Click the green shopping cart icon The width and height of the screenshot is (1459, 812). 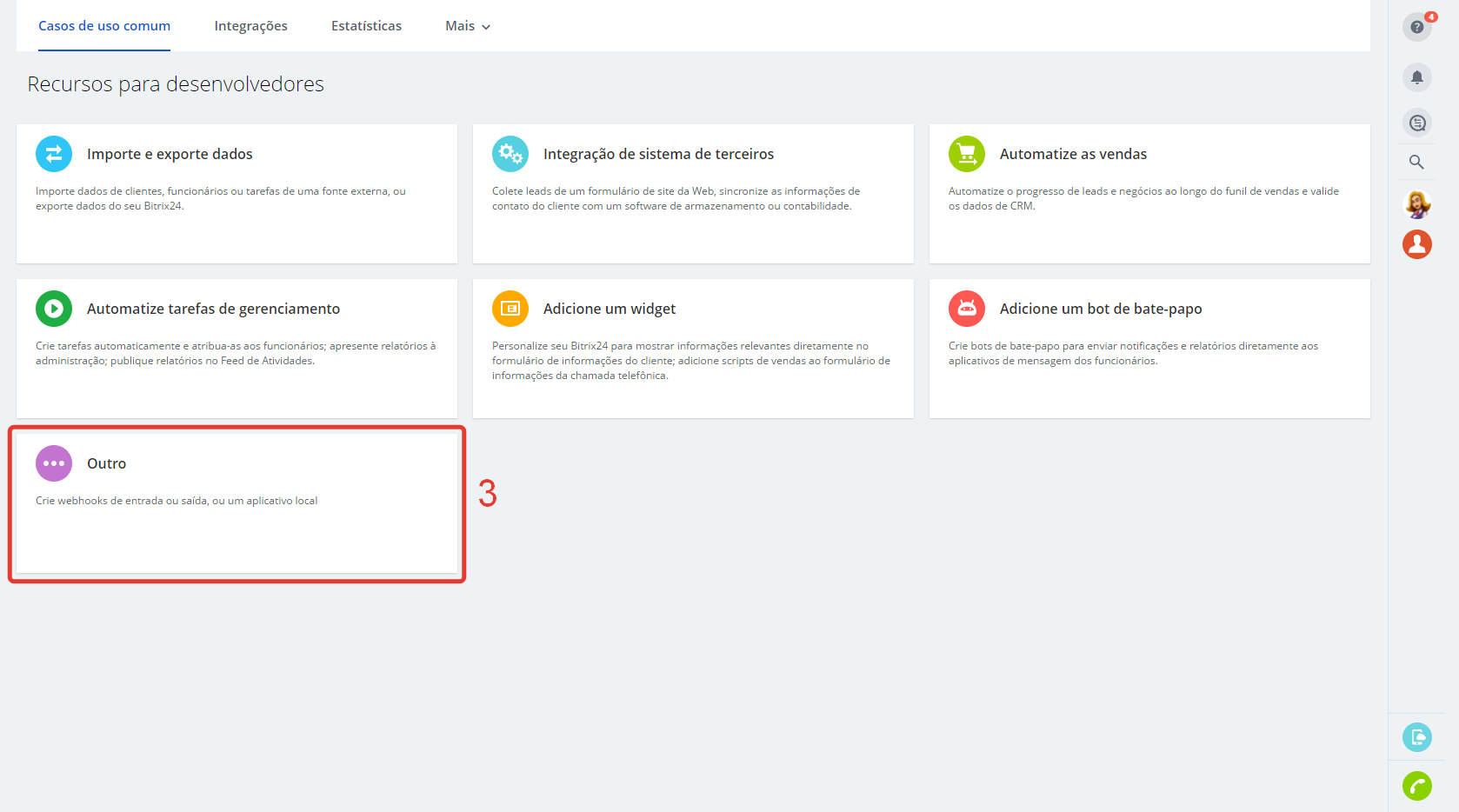click(967, 154)
